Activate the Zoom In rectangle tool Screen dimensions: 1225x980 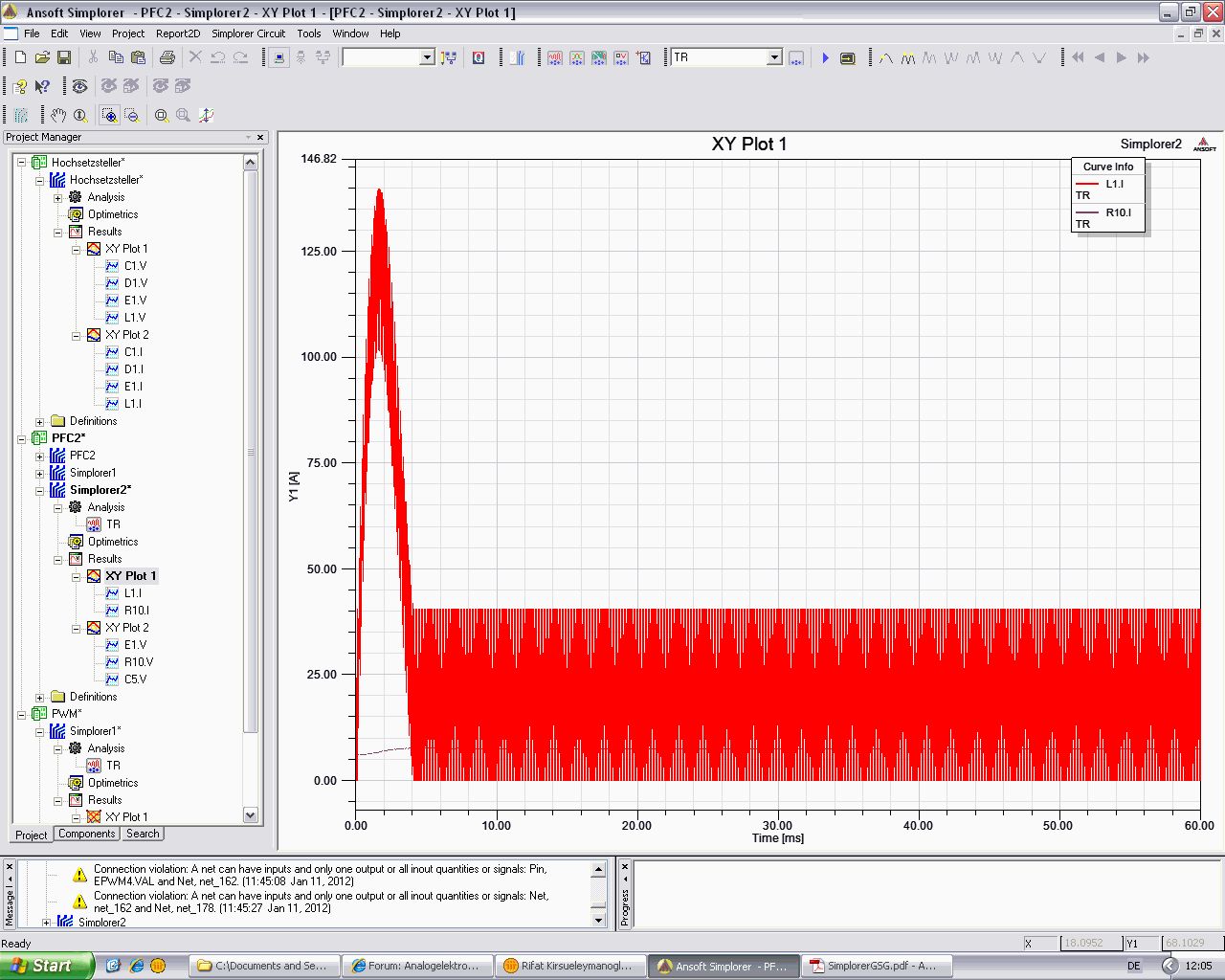(110, 115)
